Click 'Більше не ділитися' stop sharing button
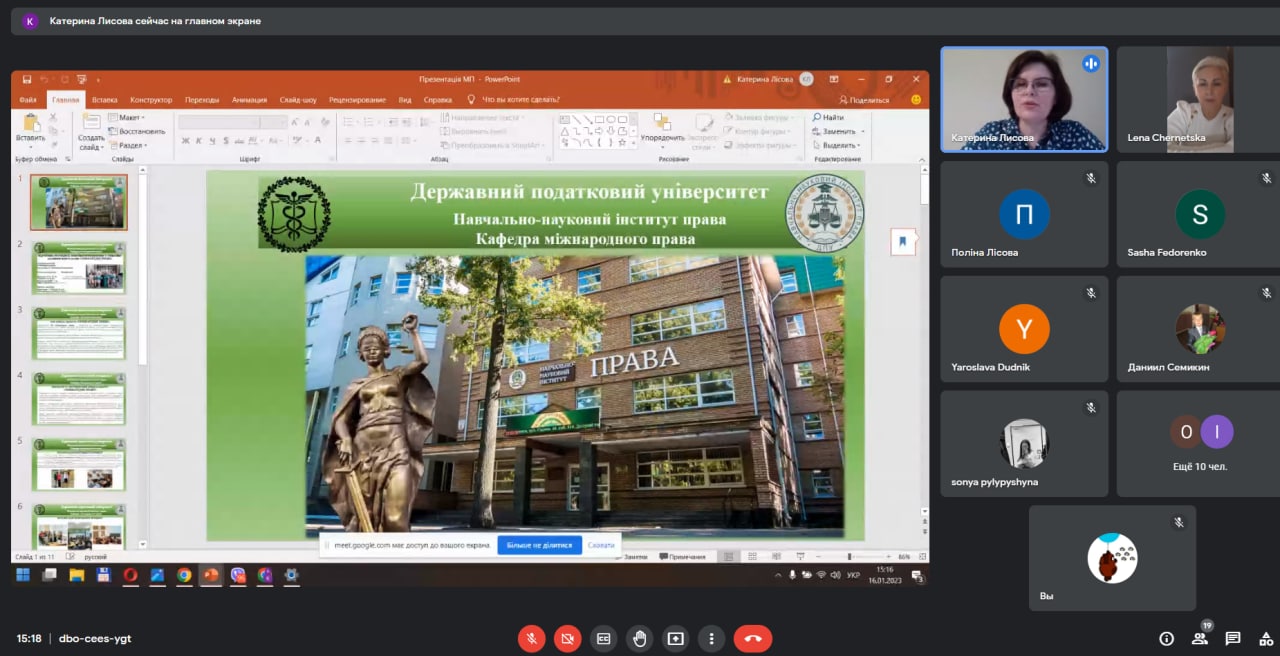1280x656 pixels. click(539, 545)
